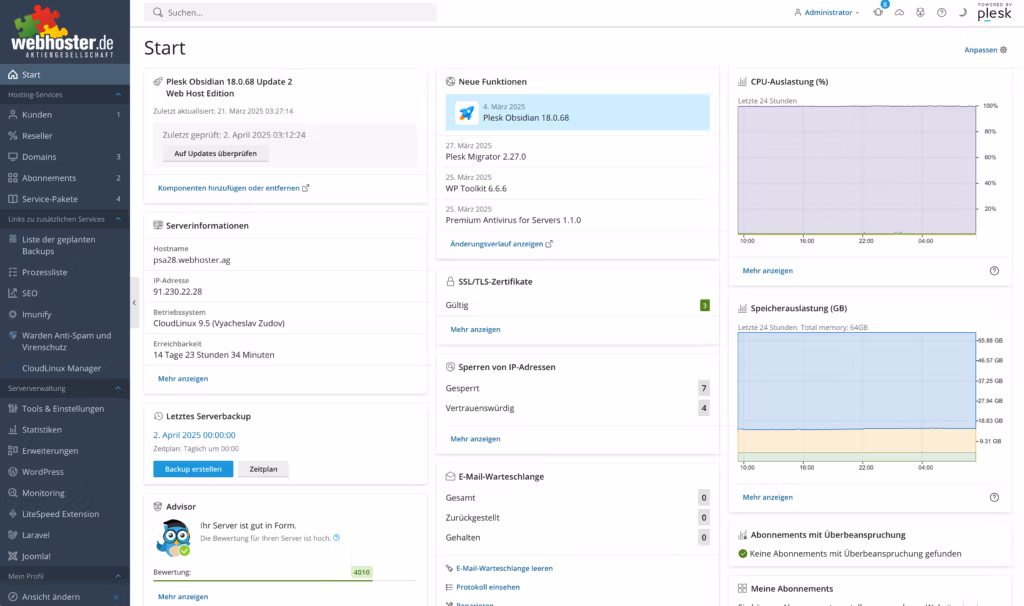Click Änderungsverlauf anzeigen link
Screen dimensions: 1024x606
[501, 244]
